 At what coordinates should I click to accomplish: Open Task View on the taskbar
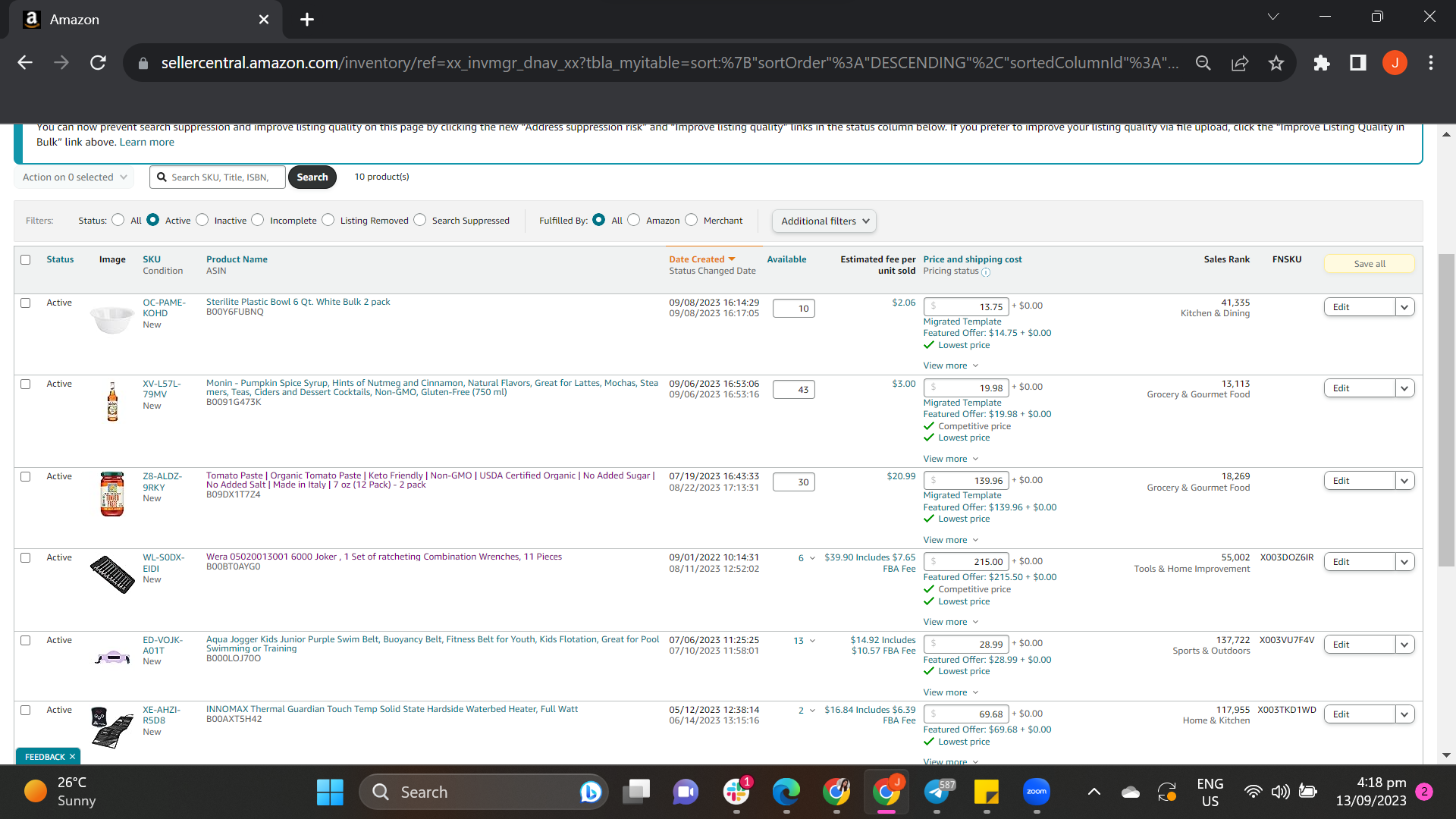click(636, 792)
